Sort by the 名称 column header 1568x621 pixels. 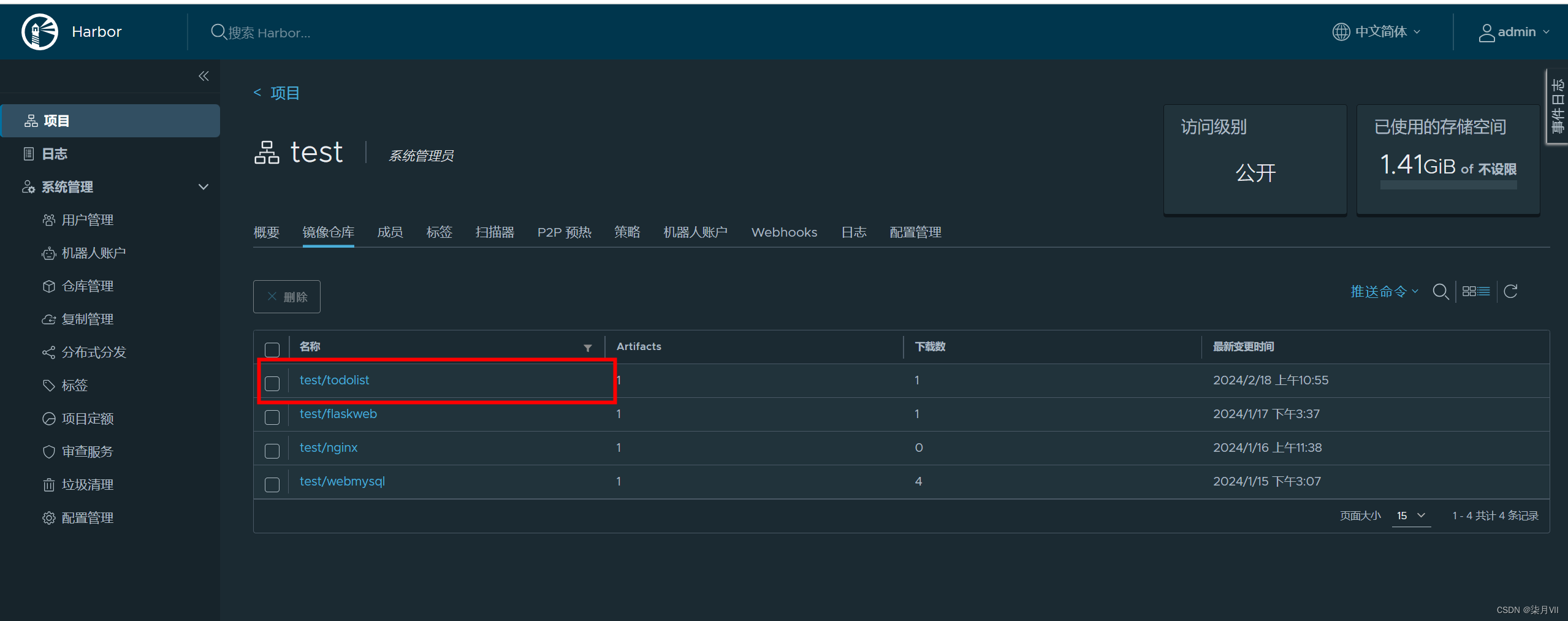point(310,347)
